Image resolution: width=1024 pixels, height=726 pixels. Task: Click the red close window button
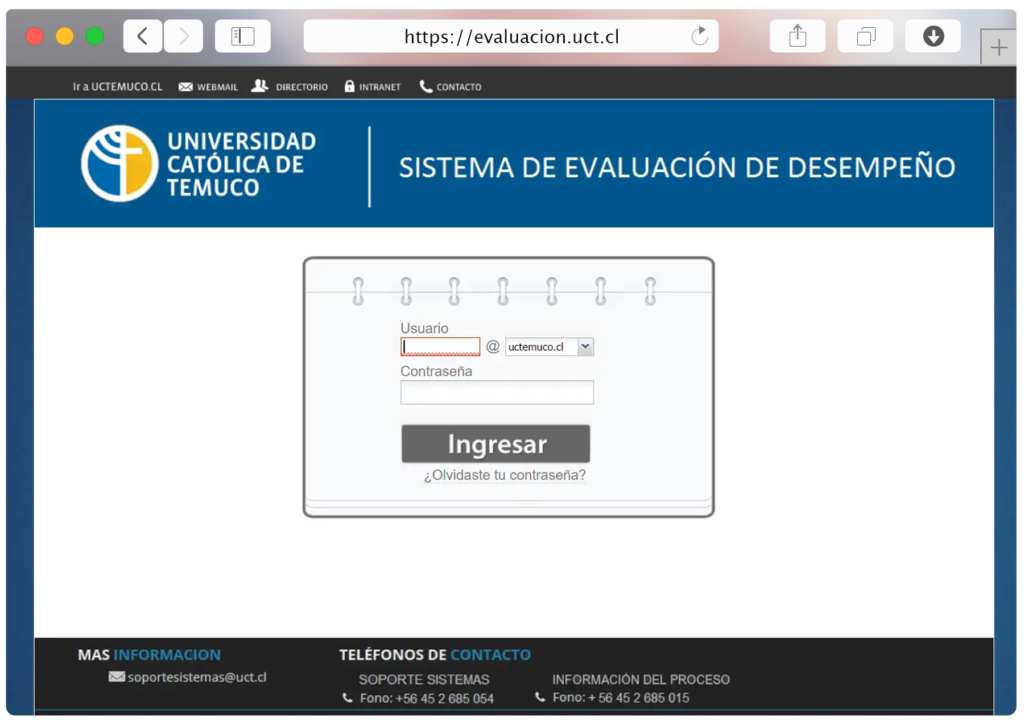pos(35,36)
